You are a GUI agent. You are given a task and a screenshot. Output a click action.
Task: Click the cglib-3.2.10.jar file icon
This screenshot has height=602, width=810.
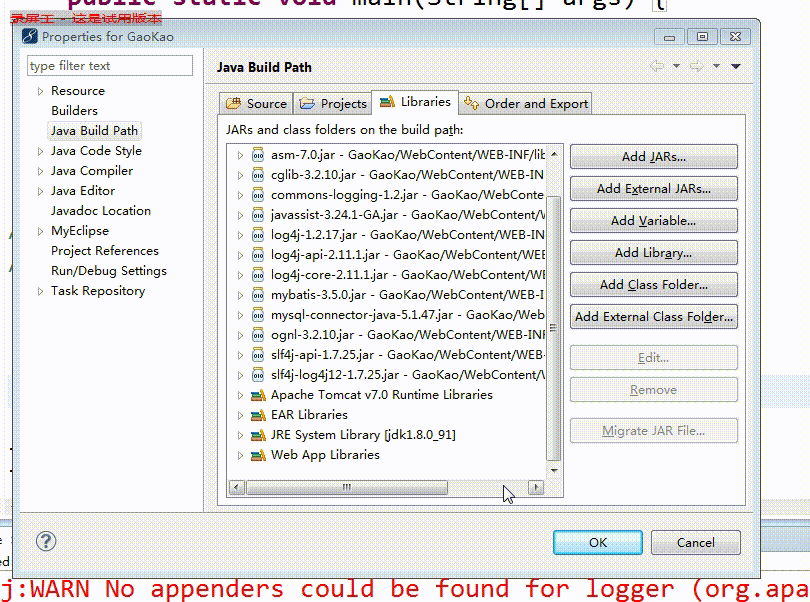pos(258,175)
